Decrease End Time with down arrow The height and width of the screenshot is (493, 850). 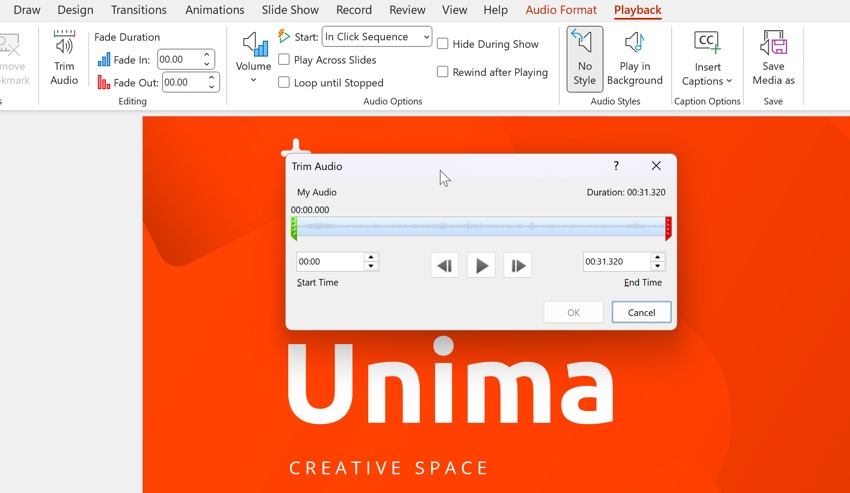click(658, 266)
